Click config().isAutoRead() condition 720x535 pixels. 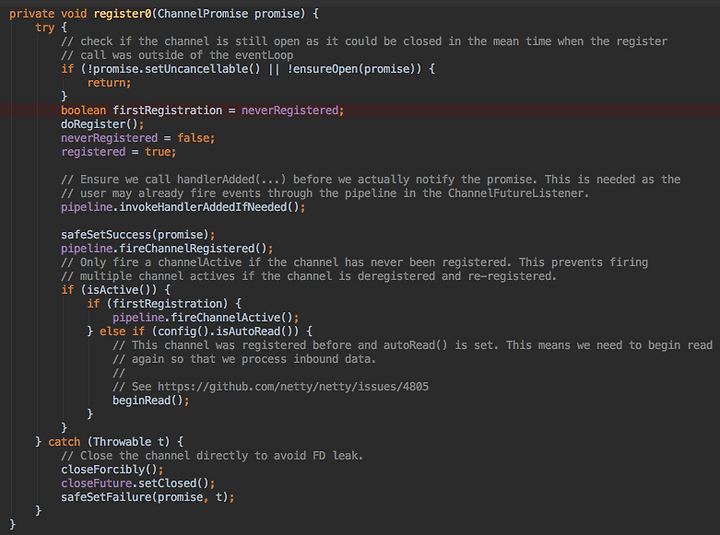click(225, 331)
